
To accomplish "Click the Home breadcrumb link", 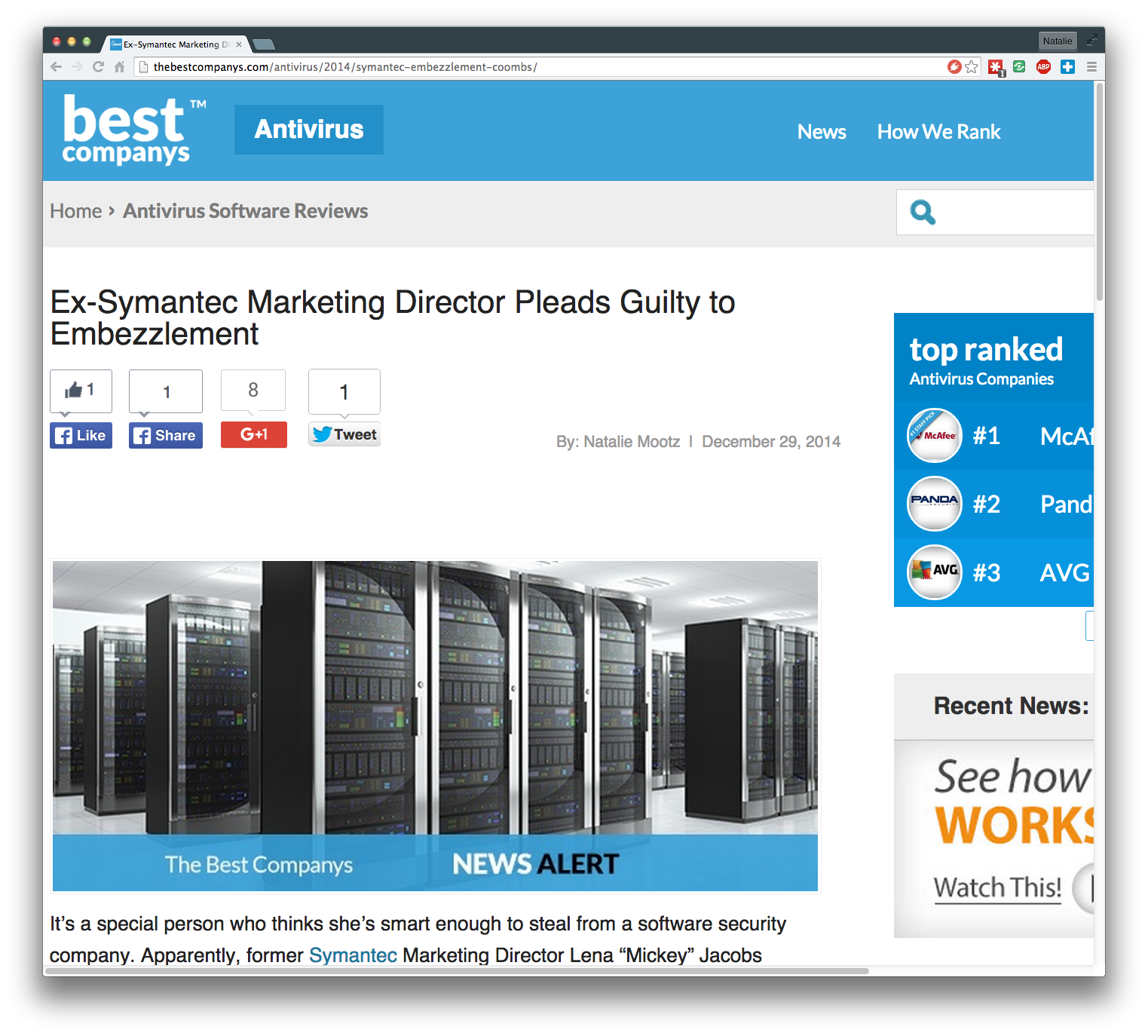I will [76, 211].
